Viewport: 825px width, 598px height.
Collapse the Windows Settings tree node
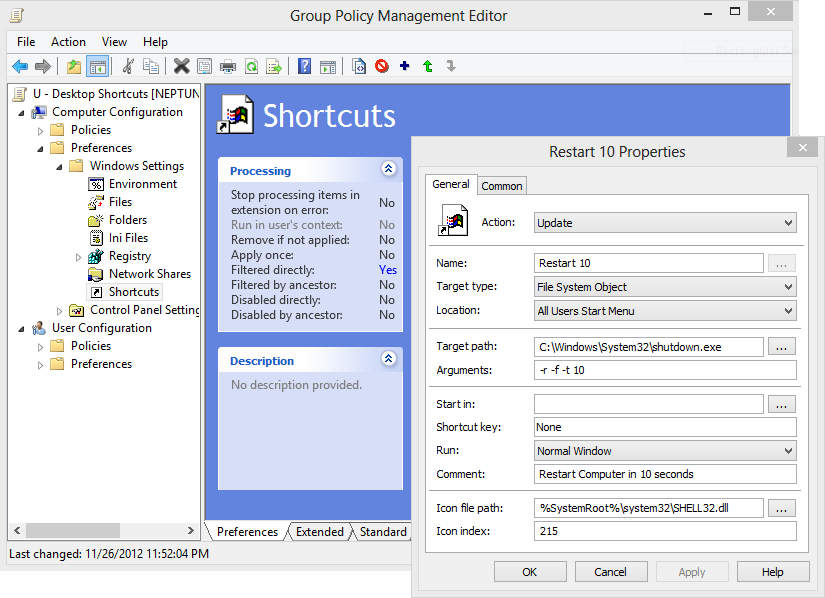point(58,165)
